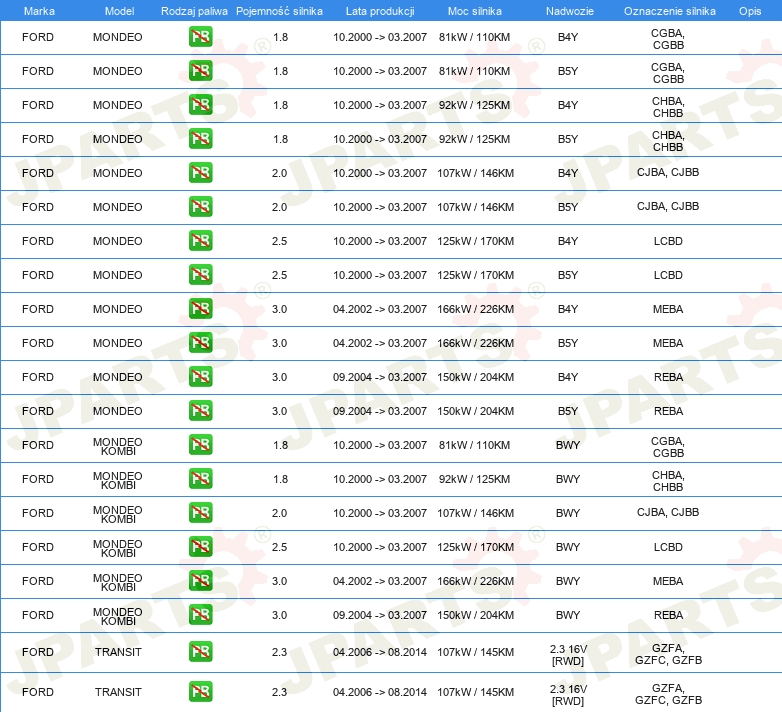782x712 pixels.
Task: Click petrol fuel icon in Mondeo 2.0 B4Y row
Action: (200, 173)
